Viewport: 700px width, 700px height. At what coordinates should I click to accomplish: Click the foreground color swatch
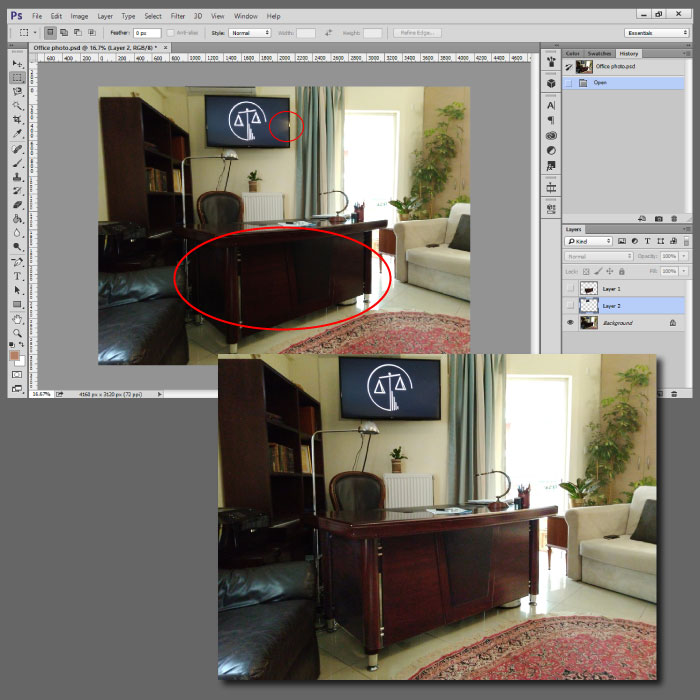coord(15,355)
